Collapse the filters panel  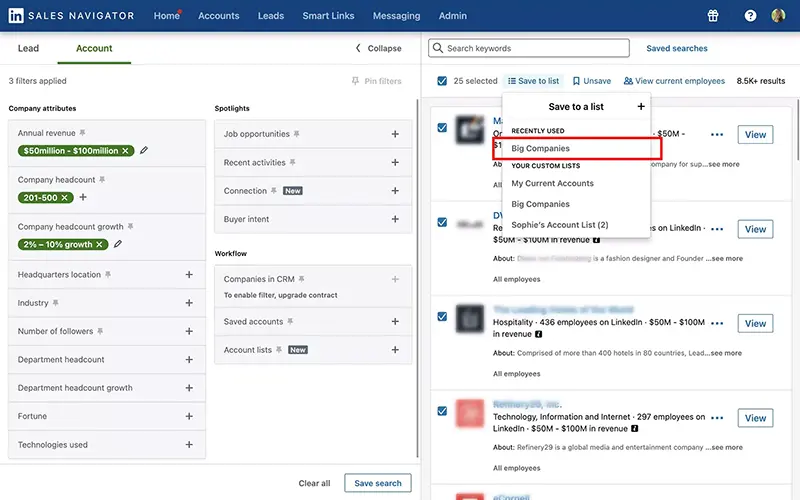379,48
